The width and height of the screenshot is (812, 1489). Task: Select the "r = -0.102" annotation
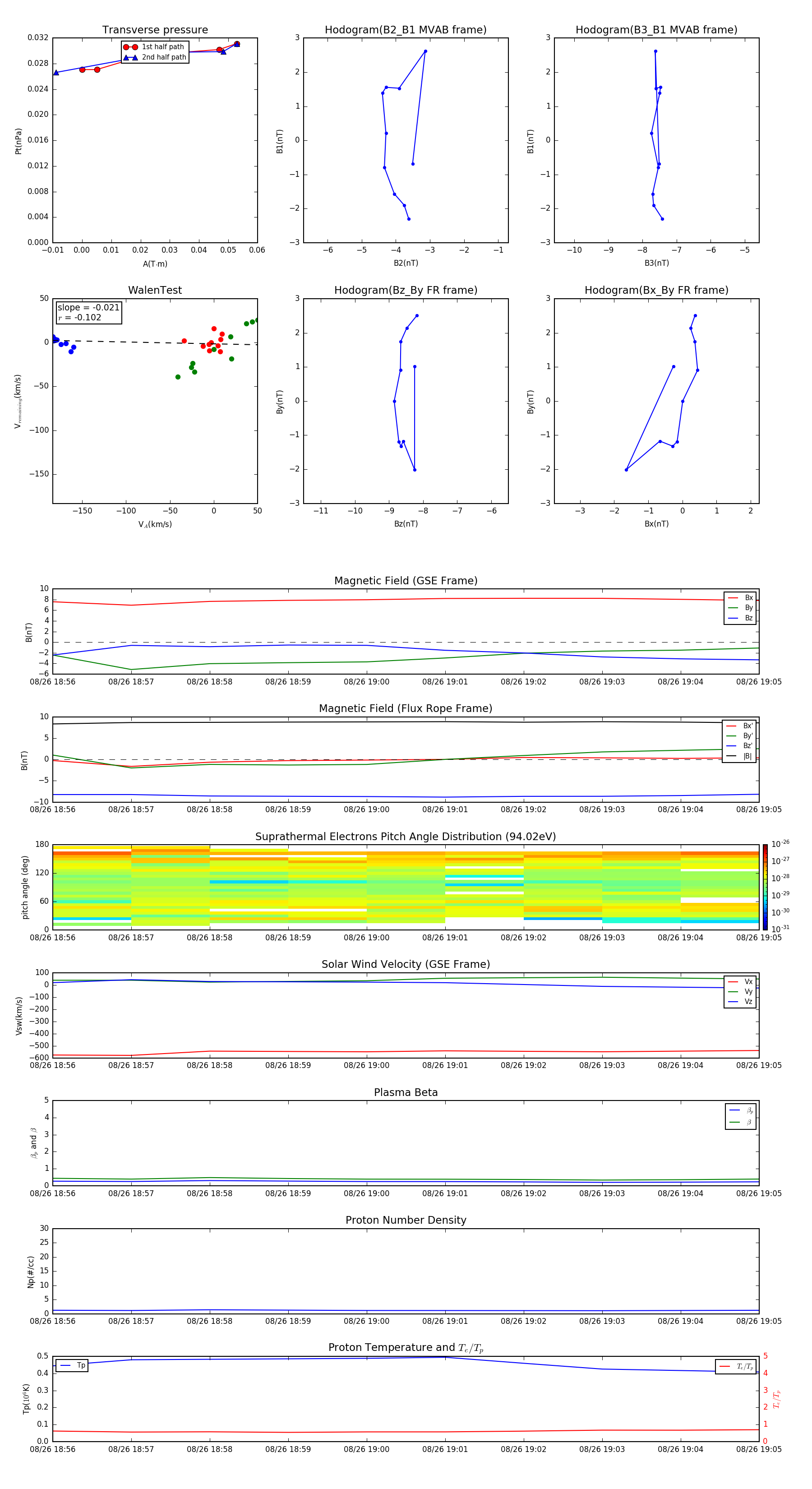(x=80, y=317)
